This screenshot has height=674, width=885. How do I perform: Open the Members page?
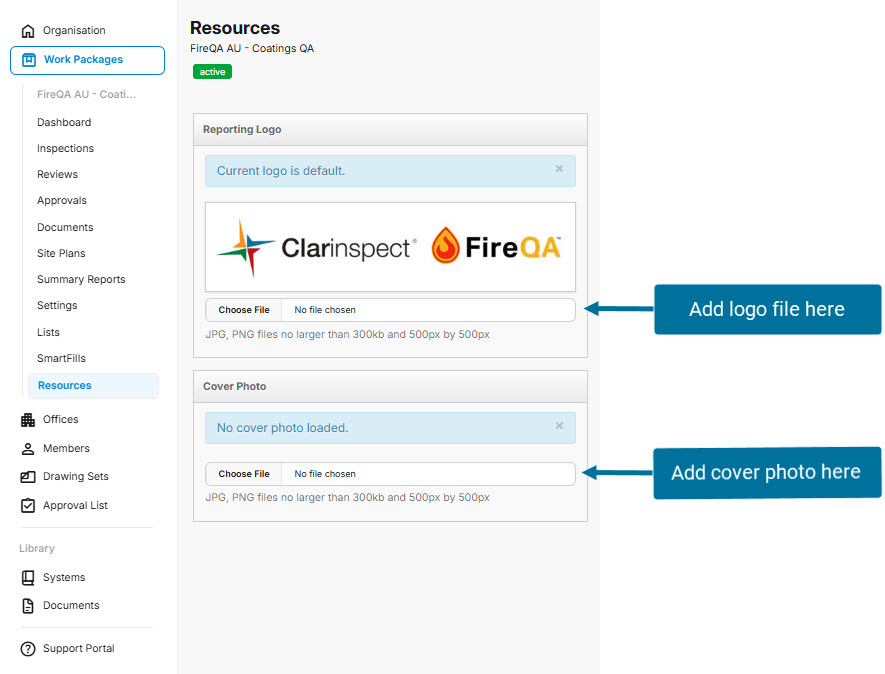click(x=66, y=448)
